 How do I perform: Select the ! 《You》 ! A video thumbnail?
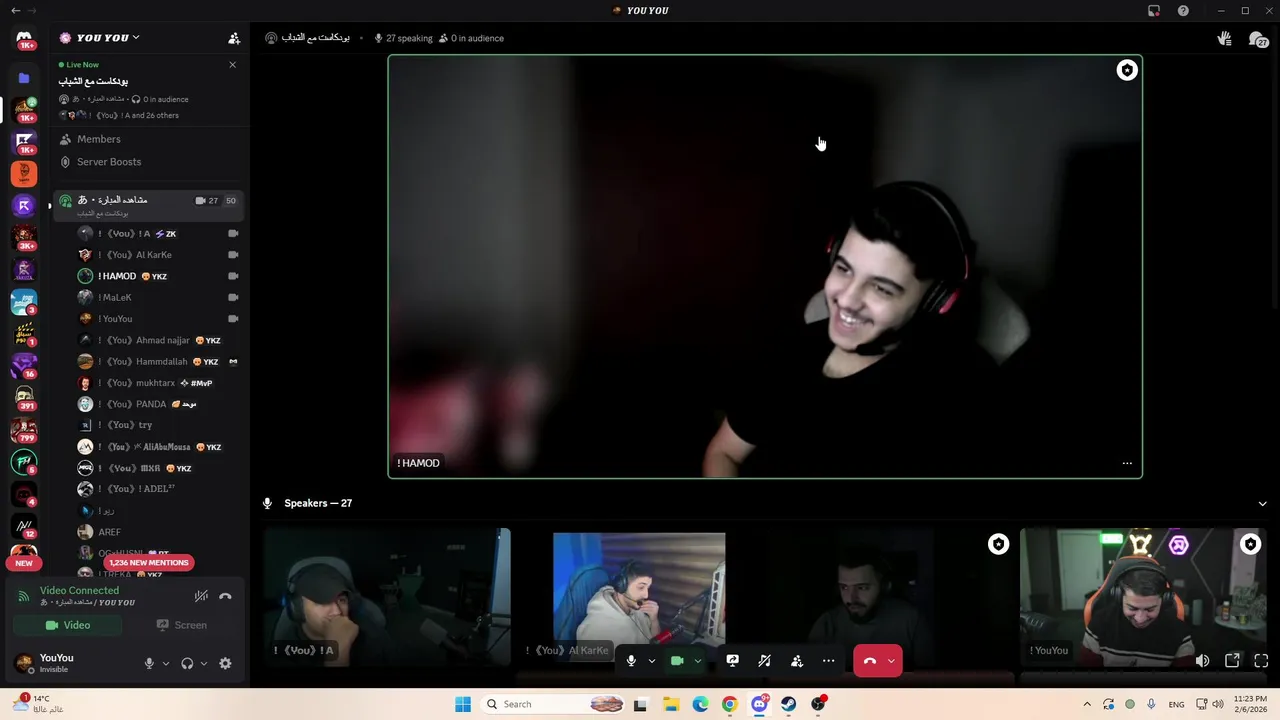tap(387, 598)
